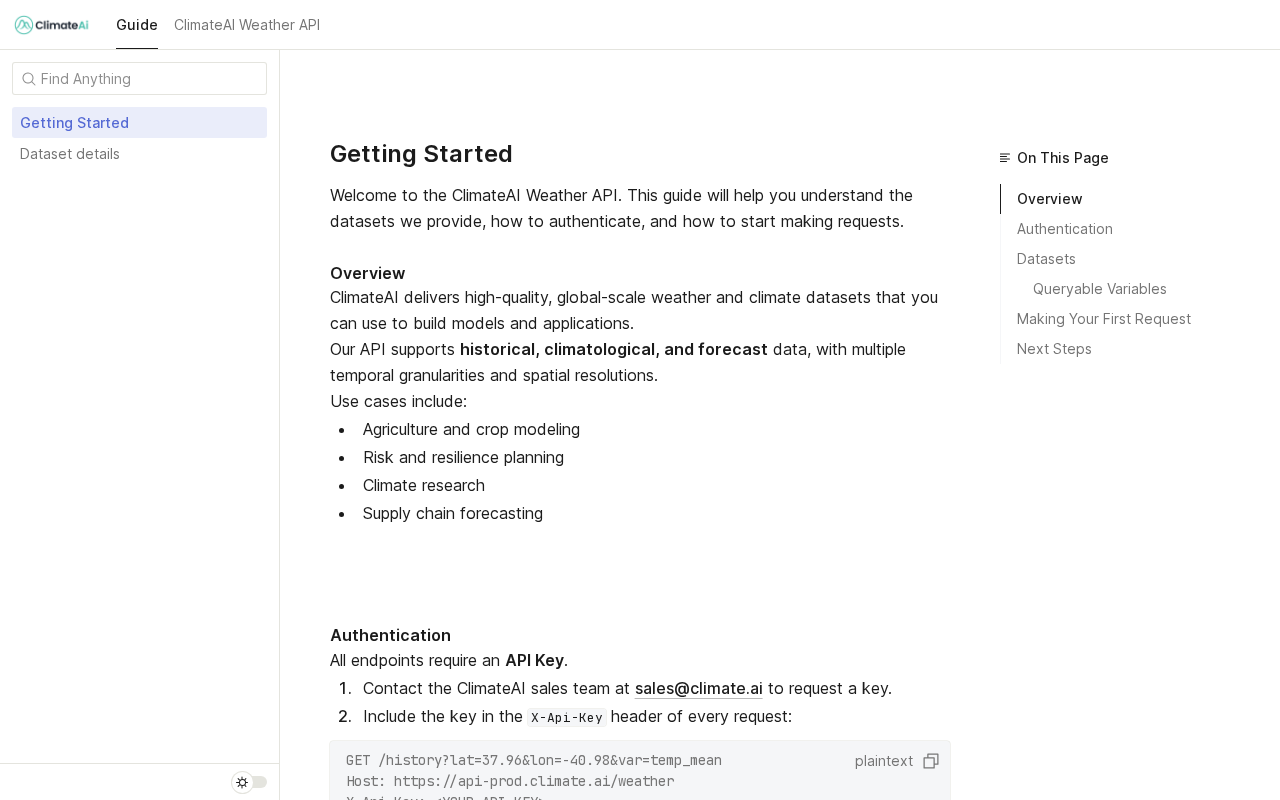1280x800 pixels.
Task: Email sales@climate.ai link
Action: pos(699,688)
